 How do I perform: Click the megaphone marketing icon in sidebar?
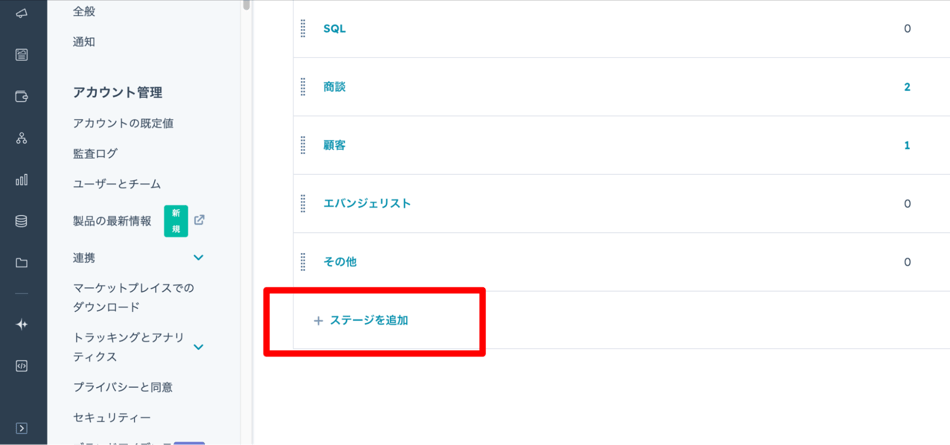point(22,13)
